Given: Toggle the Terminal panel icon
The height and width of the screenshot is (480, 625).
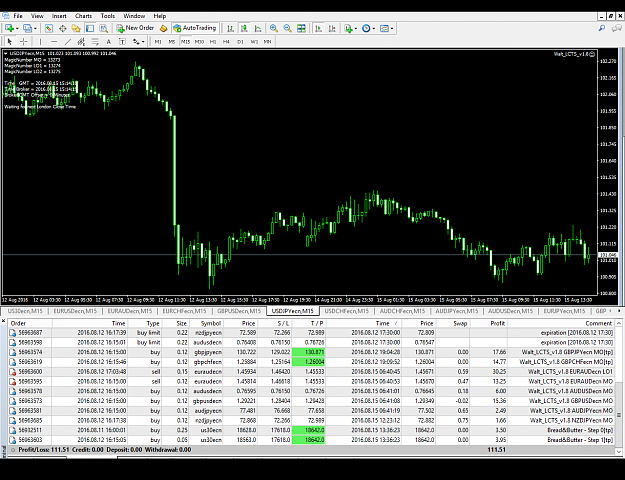Looking at the screenshot, I should [90, 28].
